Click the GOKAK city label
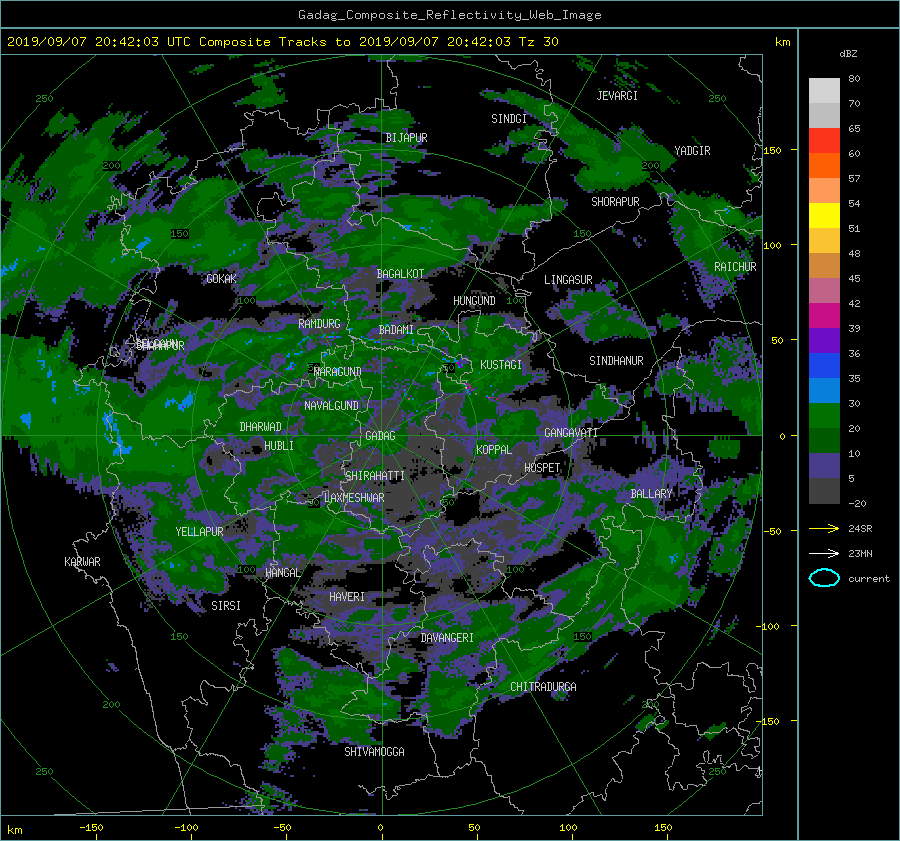Viewport: 900px width, 841px height. pyautogui.click(x=221, y=279)
